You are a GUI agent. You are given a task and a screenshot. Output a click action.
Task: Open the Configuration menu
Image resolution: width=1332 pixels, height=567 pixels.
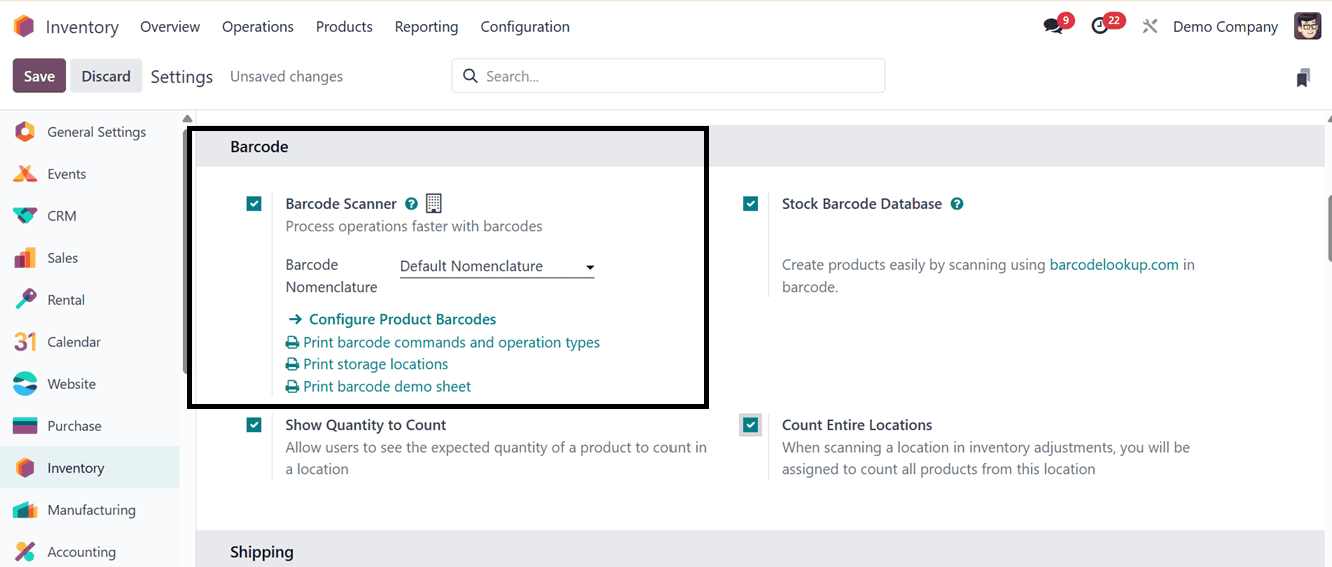pos(525,27)
